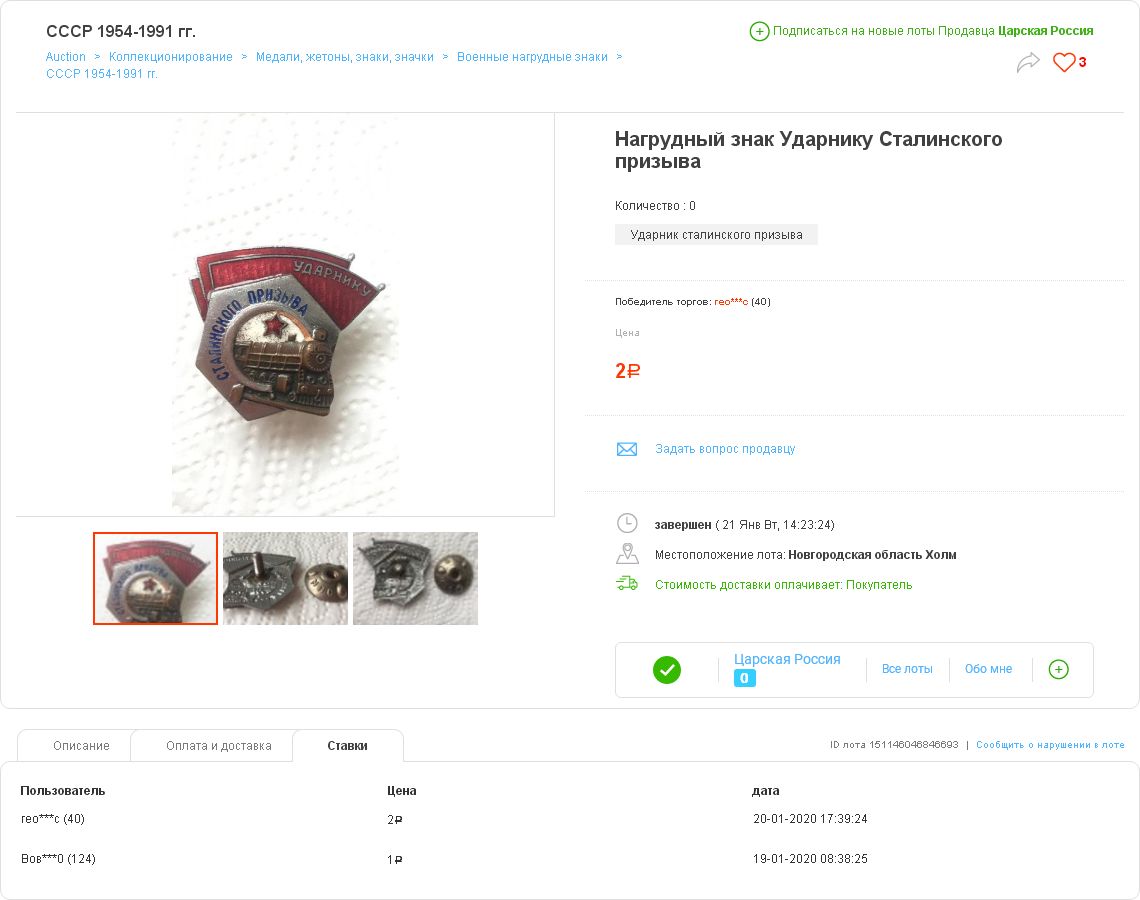The width and height of the screenshot is (1140, 900).
Task: Open Задать вопрос продавцу link
Action: tap(725, 449)
